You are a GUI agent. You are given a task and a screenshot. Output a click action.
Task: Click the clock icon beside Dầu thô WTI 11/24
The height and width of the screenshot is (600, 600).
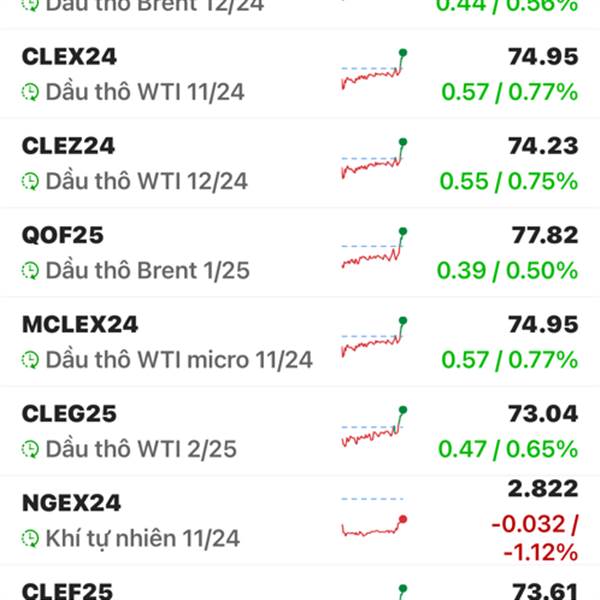[30, 92]
